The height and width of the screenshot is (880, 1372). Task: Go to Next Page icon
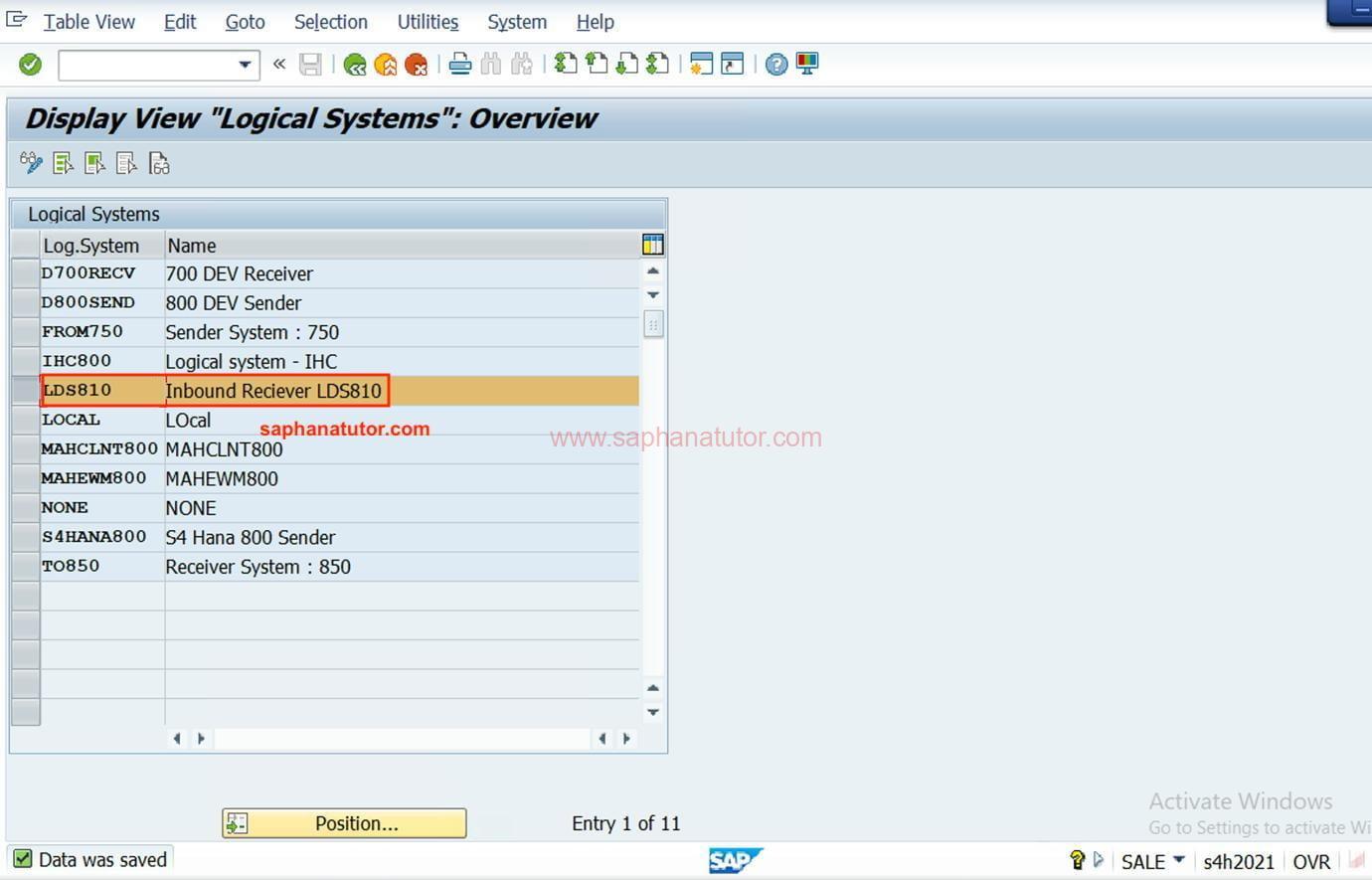pyautogui.click(x=626, y=65)
